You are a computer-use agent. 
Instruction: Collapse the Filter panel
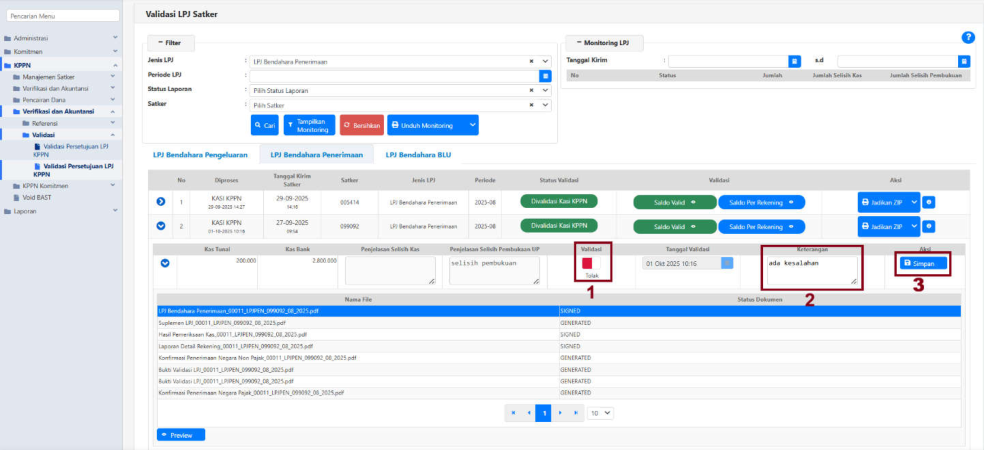click(x=168, y=43)
